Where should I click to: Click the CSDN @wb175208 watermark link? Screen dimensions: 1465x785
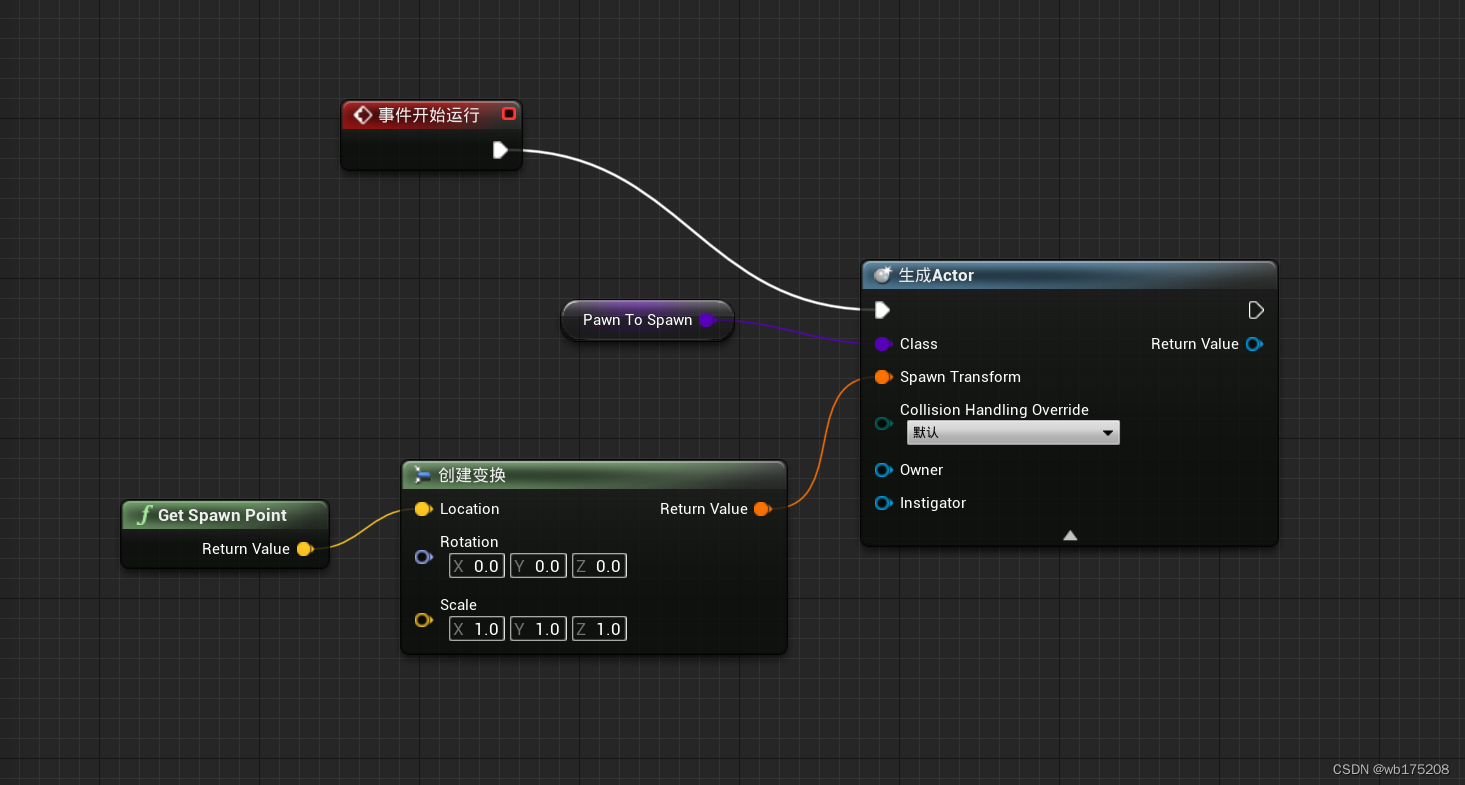tap(1390, 769)
